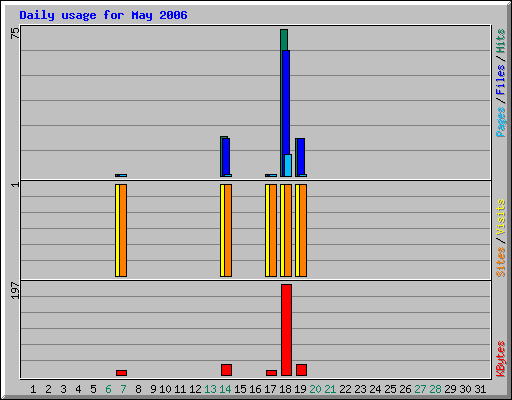This screenshot has height=400, width=512.
Task: Click the "Hits" legend label
Action: coord(501,41)
